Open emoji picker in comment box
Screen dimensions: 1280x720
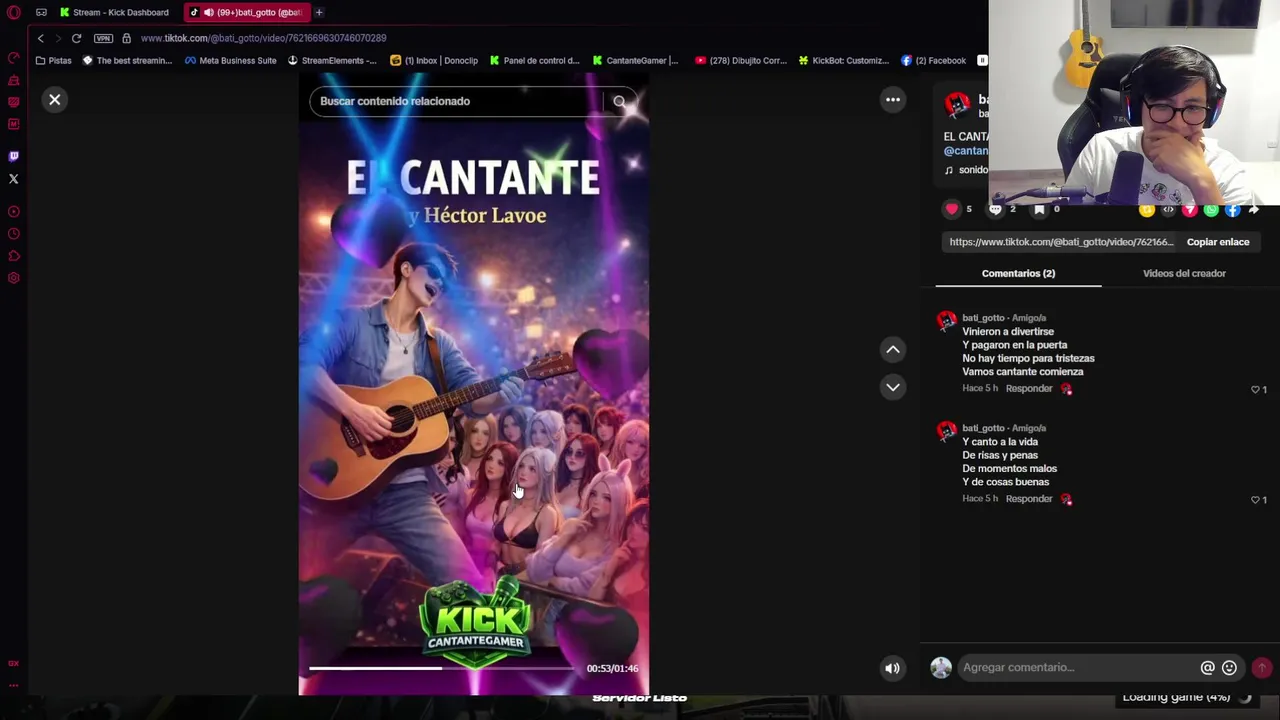[1229, 668]
